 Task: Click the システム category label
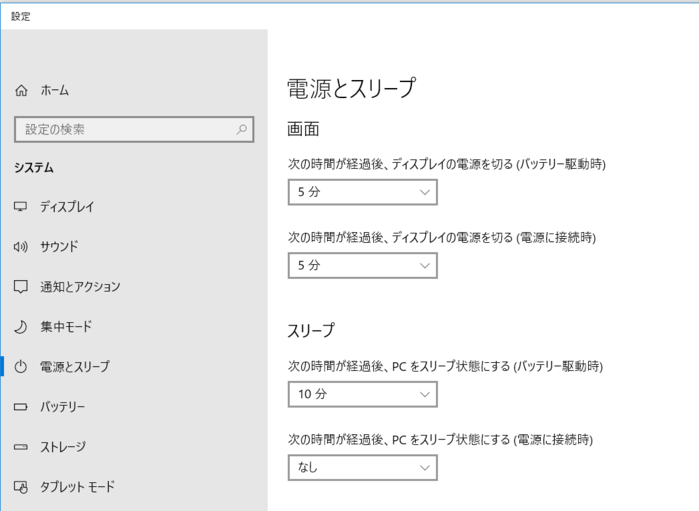34,168
